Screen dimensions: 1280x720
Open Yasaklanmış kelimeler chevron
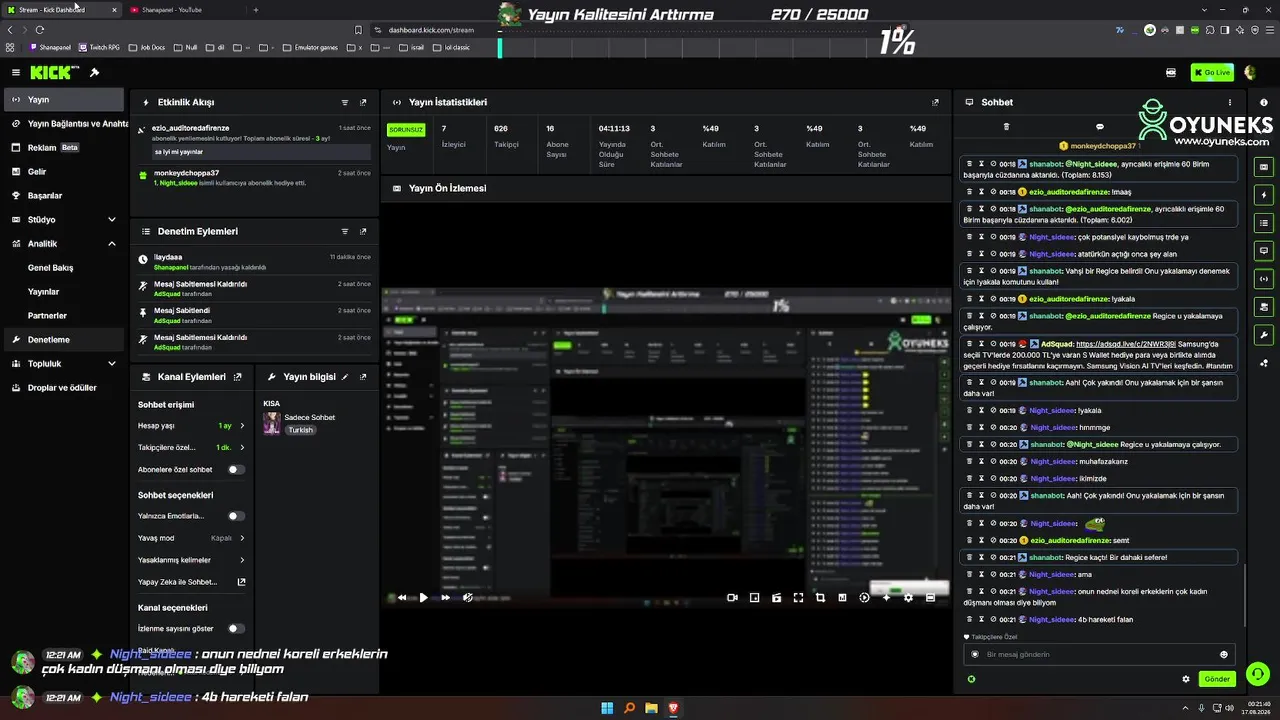(x=242, y=560)
